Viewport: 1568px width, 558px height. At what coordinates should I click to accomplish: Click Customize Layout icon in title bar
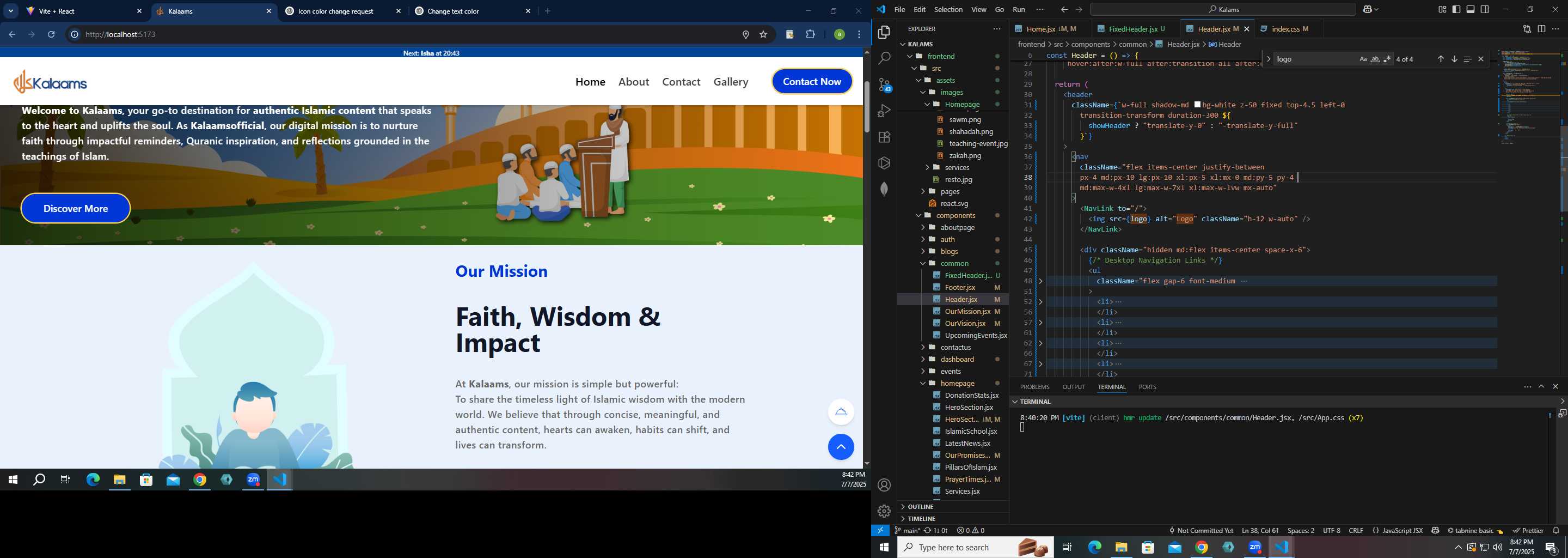(x=1442, y=10)
